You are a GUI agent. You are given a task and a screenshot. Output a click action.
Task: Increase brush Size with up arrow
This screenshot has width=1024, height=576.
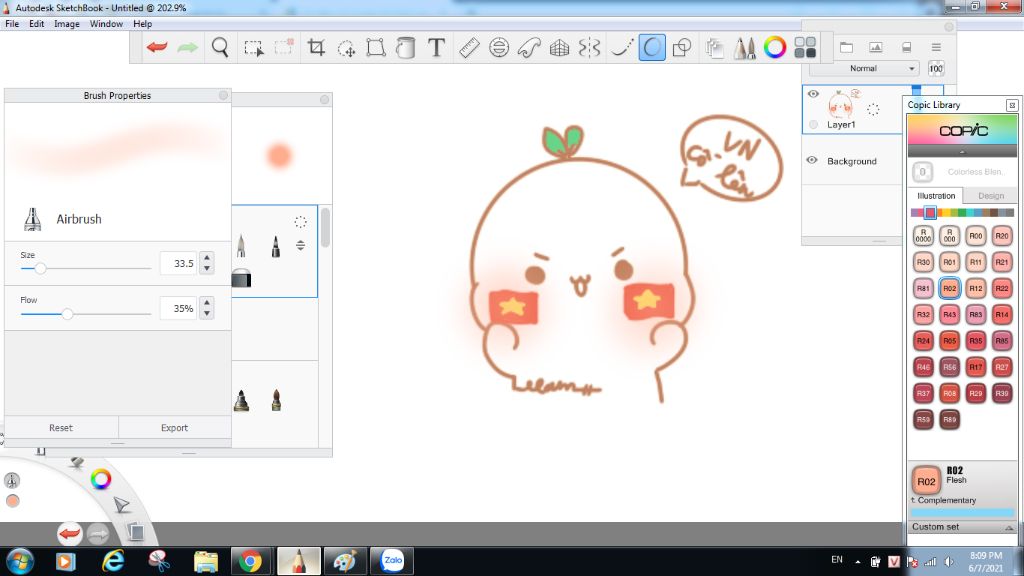(207, 257)
